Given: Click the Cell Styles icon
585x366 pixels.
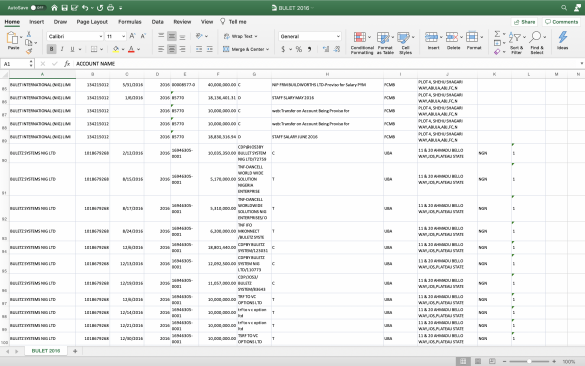Looking at the screenshot, I should pyautogui.click(x=403, y=37).
